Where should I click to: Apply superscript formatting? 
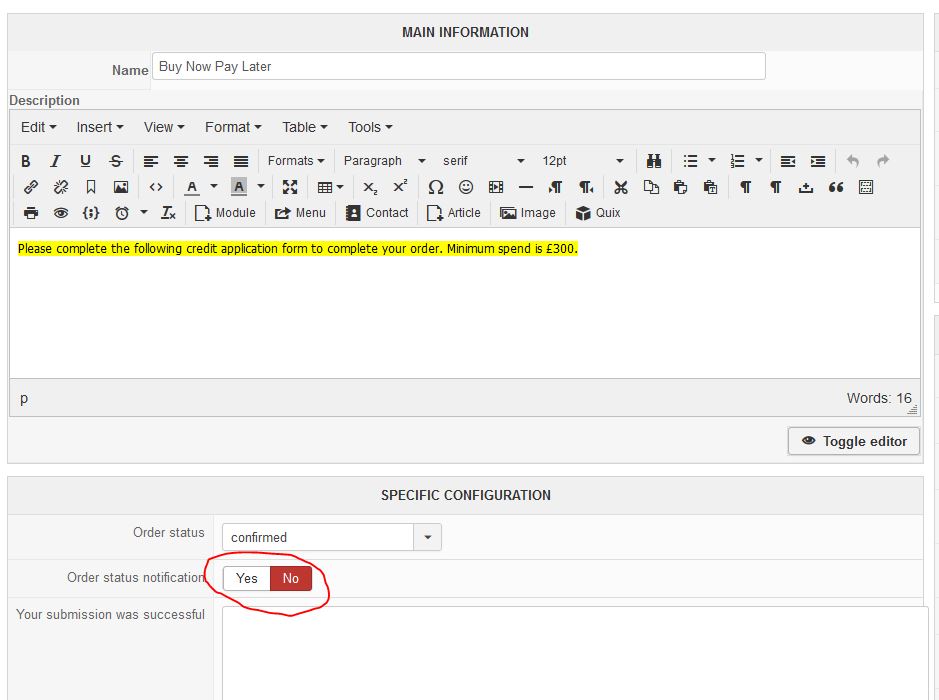pos(400,187)
